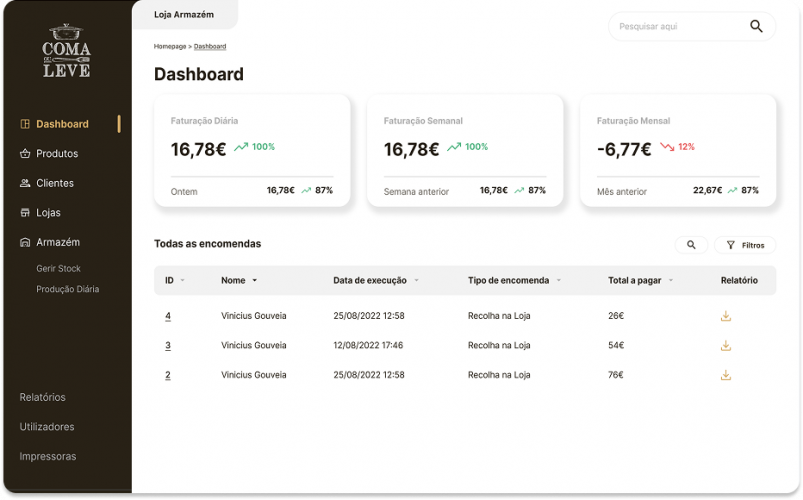Click the Relatório column header
The height and width of the screenshot is (500, 803).
(739, 281)
